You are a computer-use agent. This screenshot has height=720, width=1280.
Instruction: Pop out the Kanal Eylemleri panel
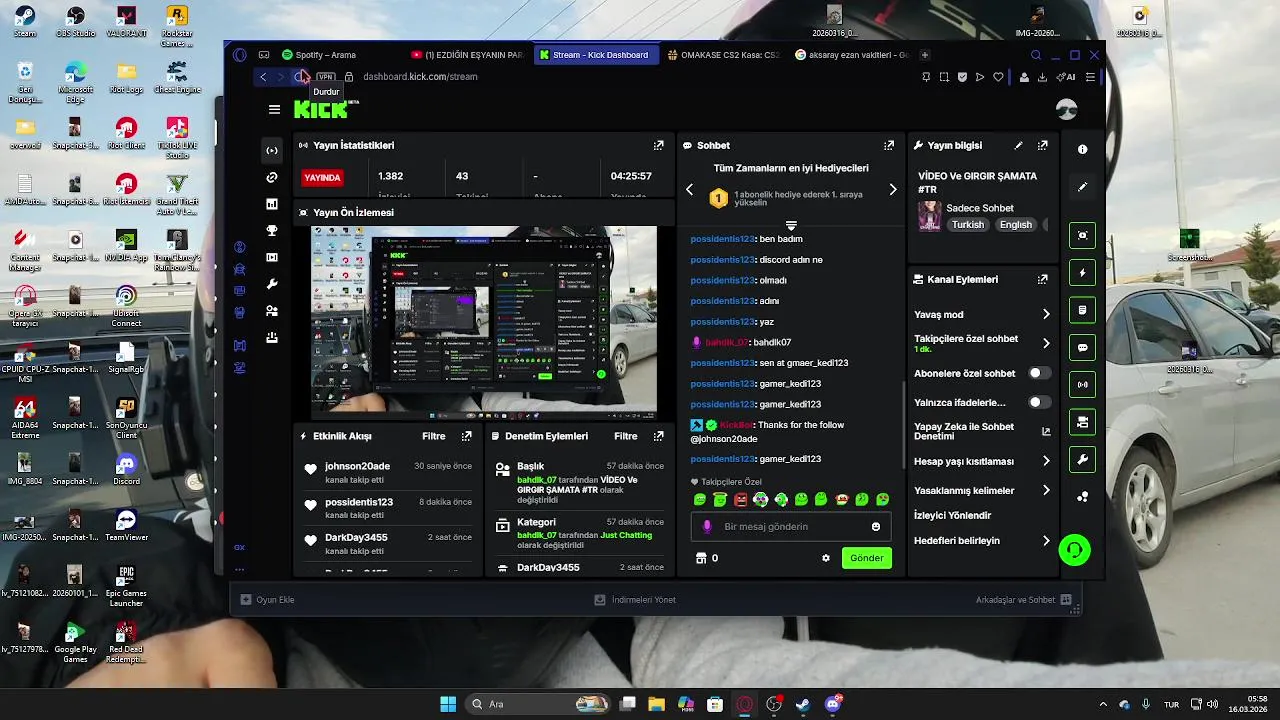click(1042, 280)
